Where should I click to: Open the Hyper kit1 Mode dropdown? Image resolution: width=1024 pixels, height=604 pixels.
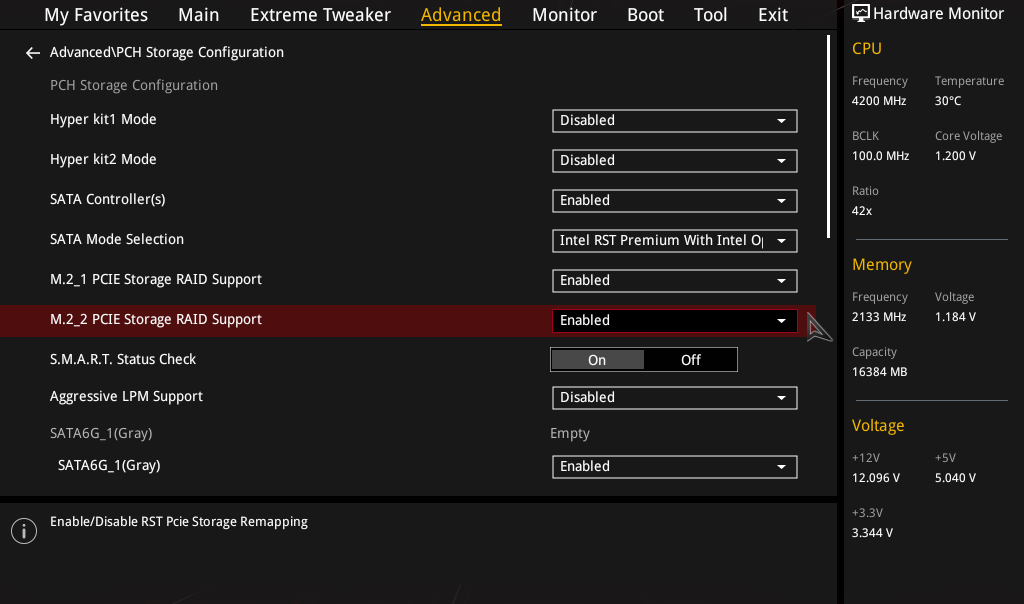click(x=674, y=121)
